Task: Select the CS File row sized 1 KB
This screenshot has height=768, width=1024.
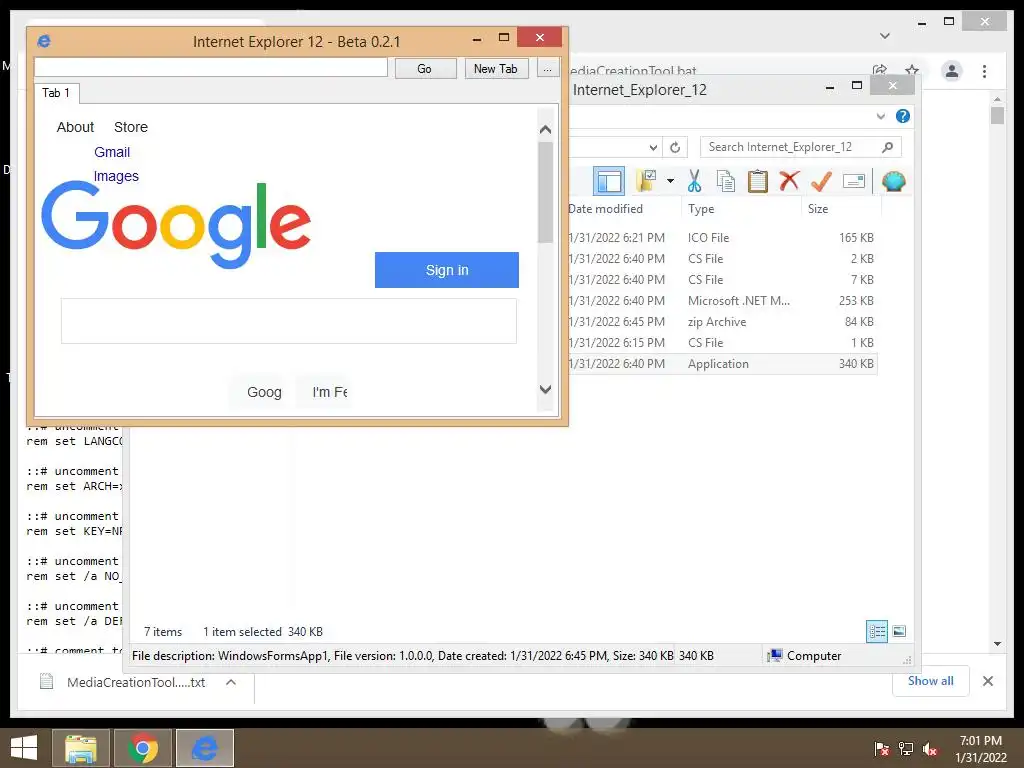Action: 722,342
